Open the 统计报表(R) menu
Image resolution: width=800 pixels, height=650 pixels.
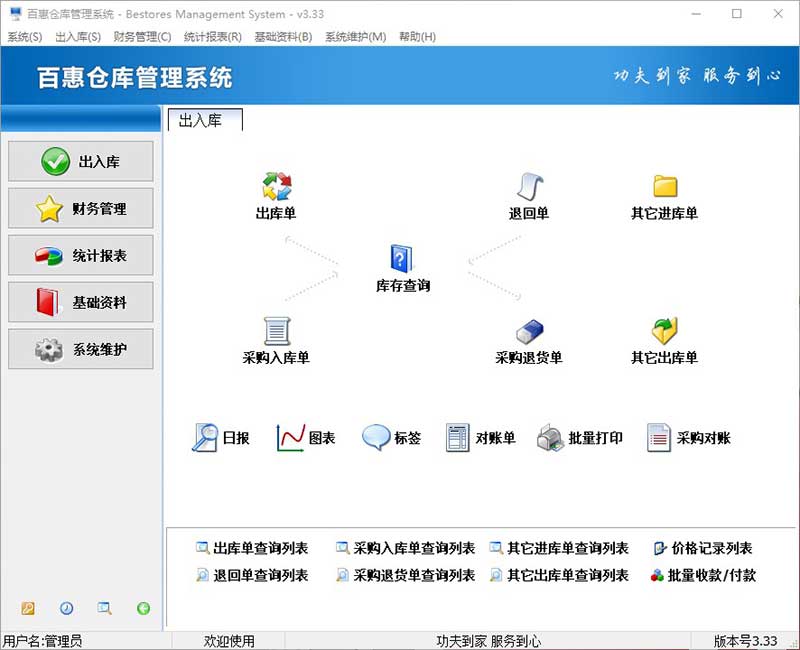click(212, 37)
